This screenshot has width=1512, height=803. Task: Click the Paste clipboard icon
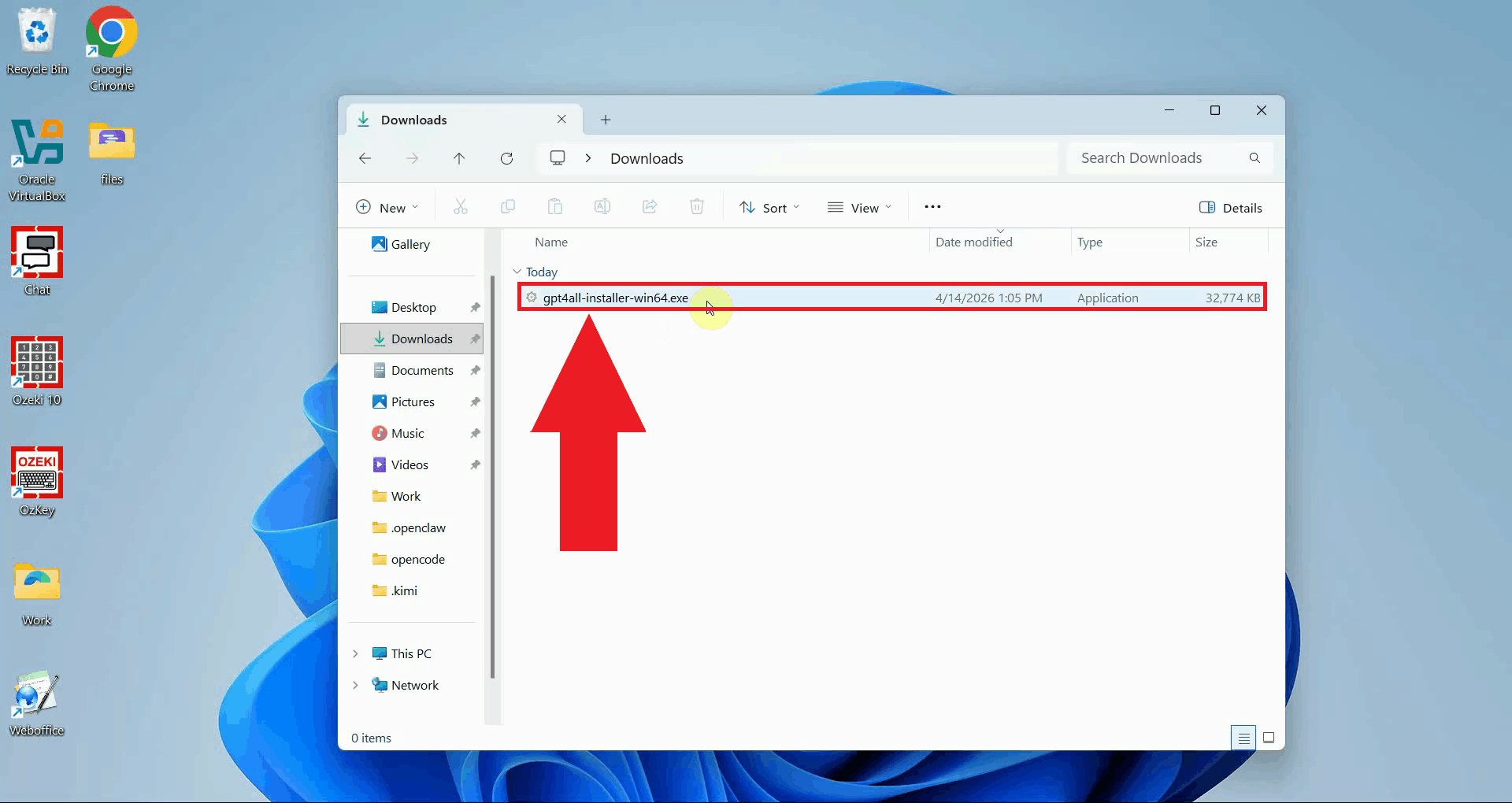[555, 207]
